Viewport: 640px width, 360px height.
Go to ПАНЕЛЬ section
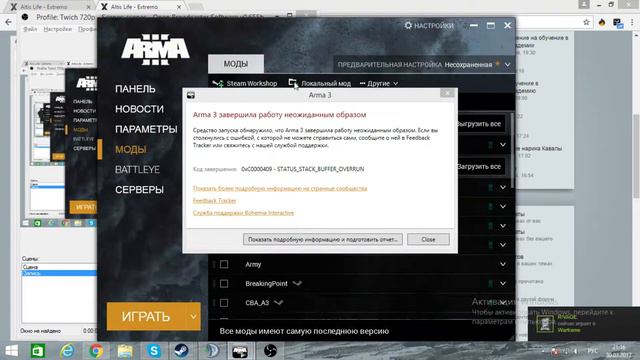pyautogui.click(x=135, y=89)
